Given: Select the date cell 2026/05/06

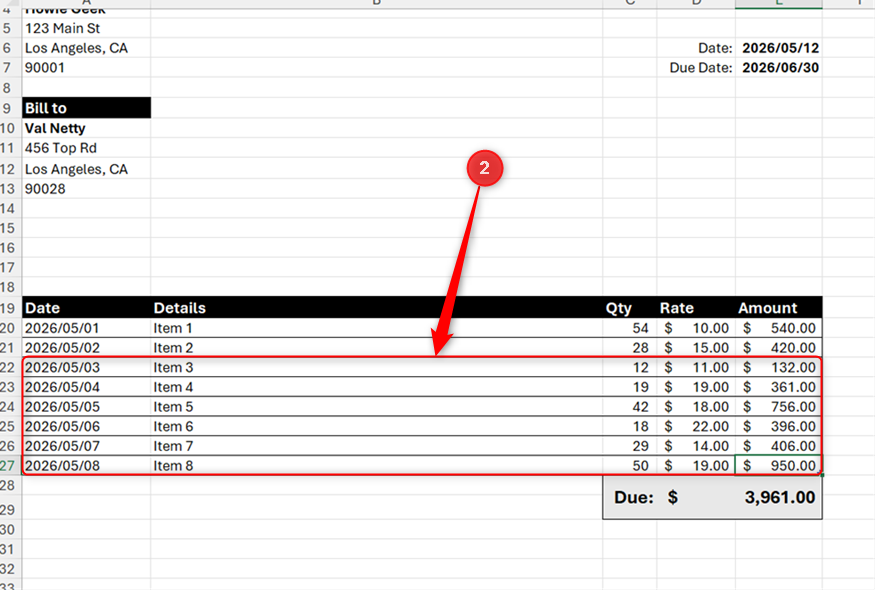Looking at the screenshot, I should [x=86, y=426].
